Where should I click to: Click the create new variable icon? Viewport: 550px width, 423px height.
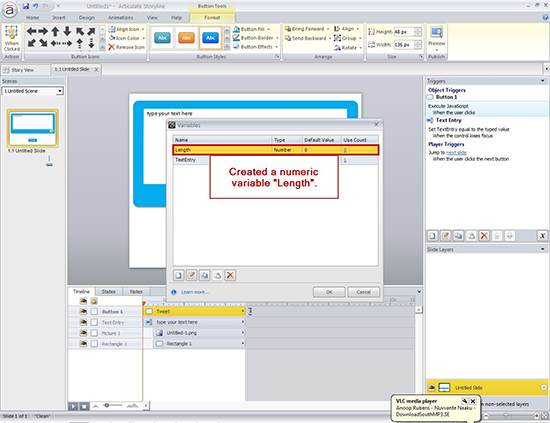click(179, 275)
